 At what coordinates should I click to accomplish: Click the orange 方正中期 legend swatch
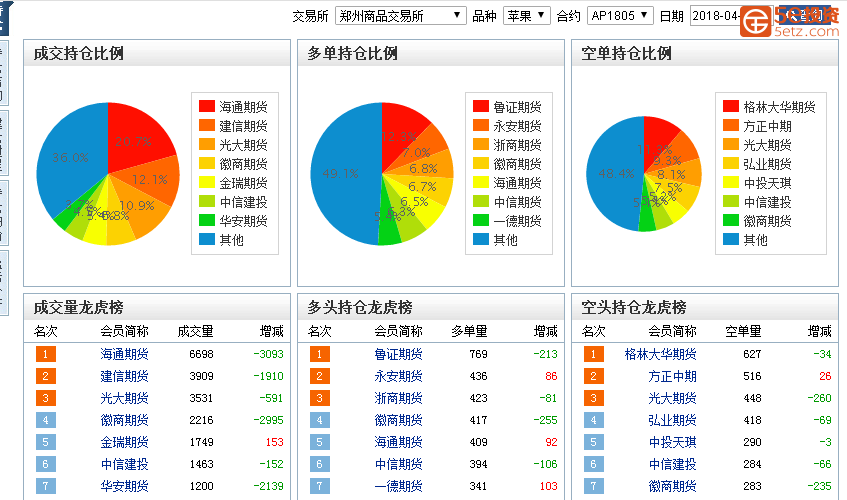tap(731, 125)
